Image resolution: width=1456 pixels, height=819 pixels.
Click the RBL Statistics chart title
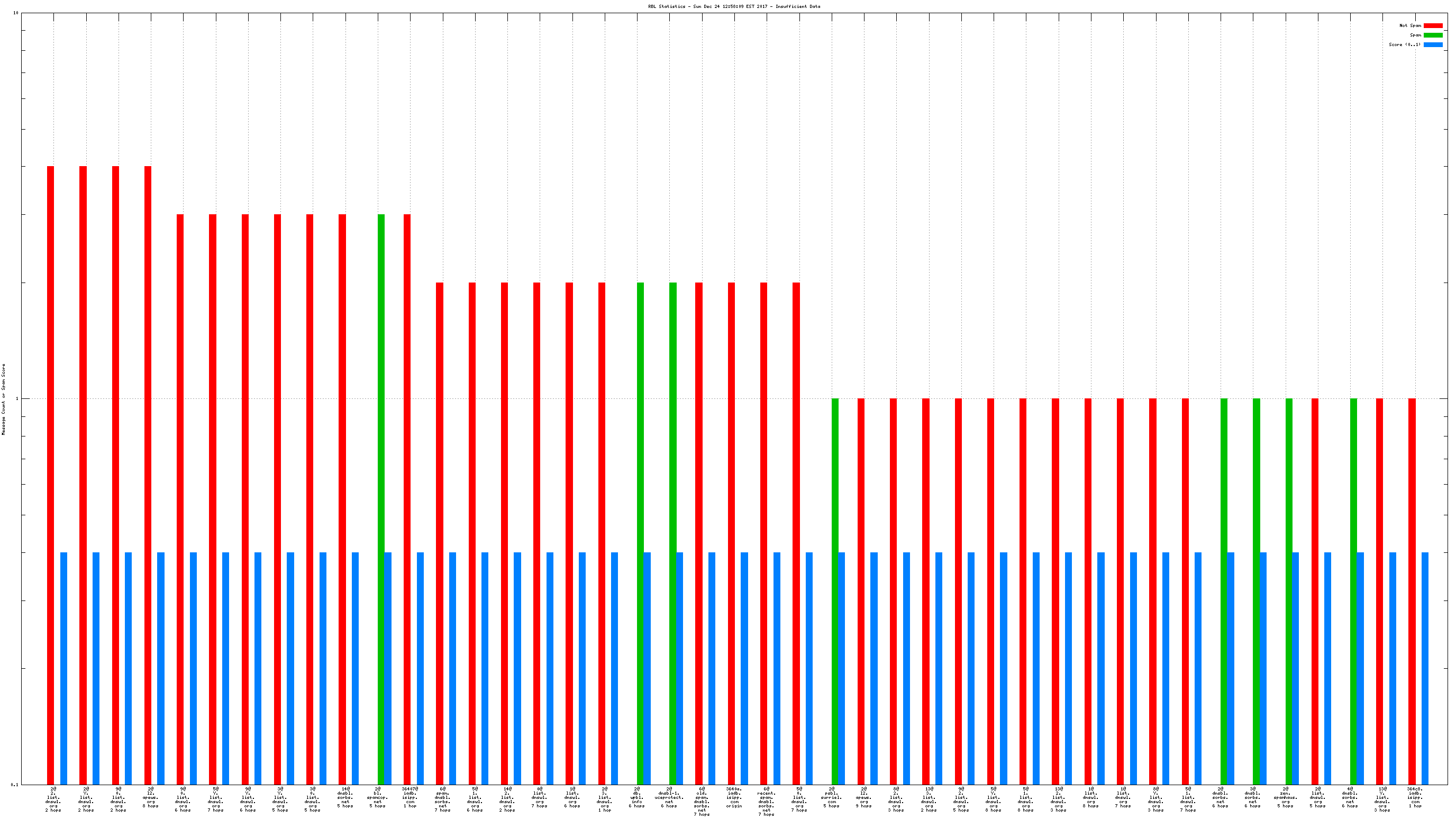(734, 7)
